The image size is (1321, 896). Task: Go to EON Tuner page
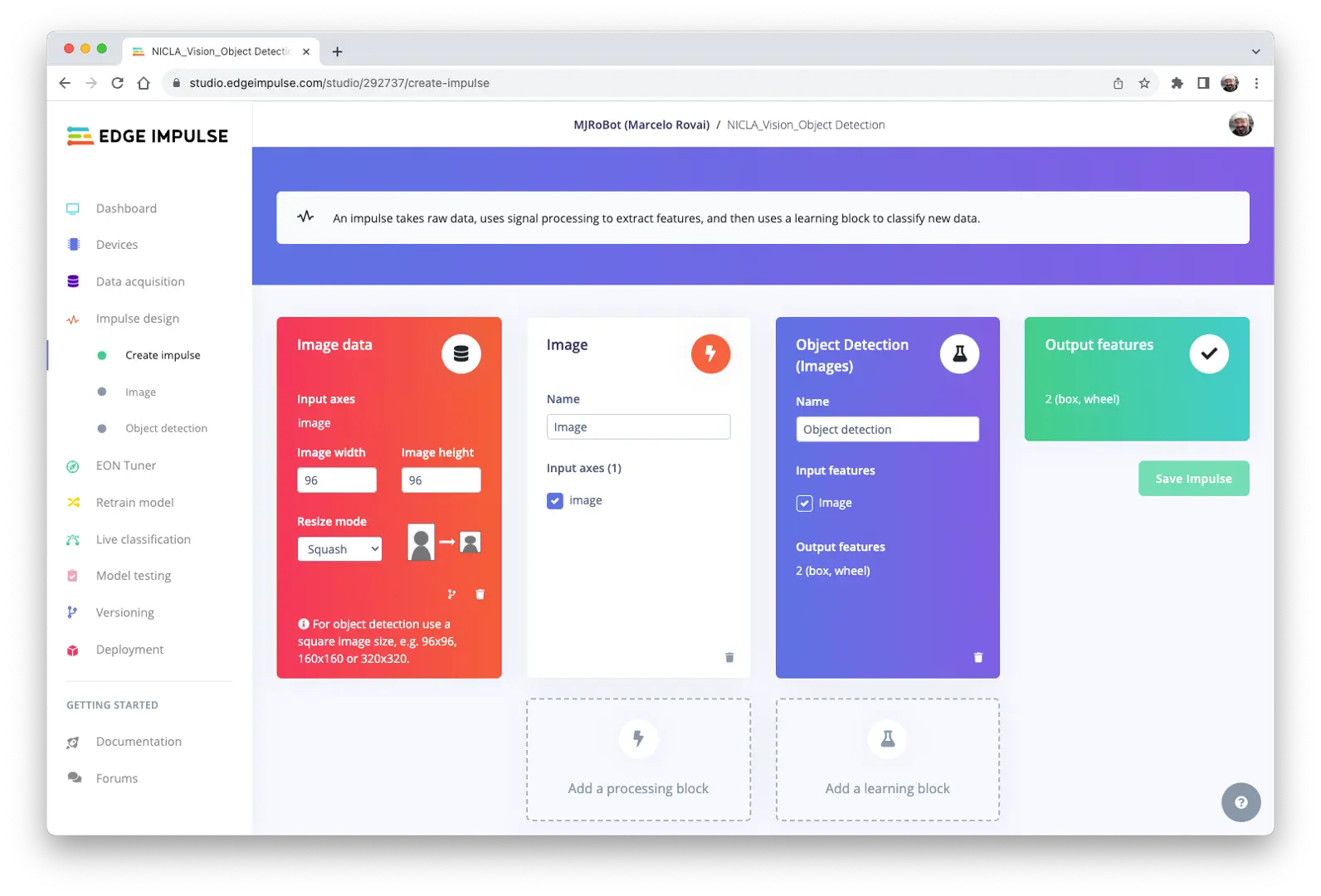125,465
